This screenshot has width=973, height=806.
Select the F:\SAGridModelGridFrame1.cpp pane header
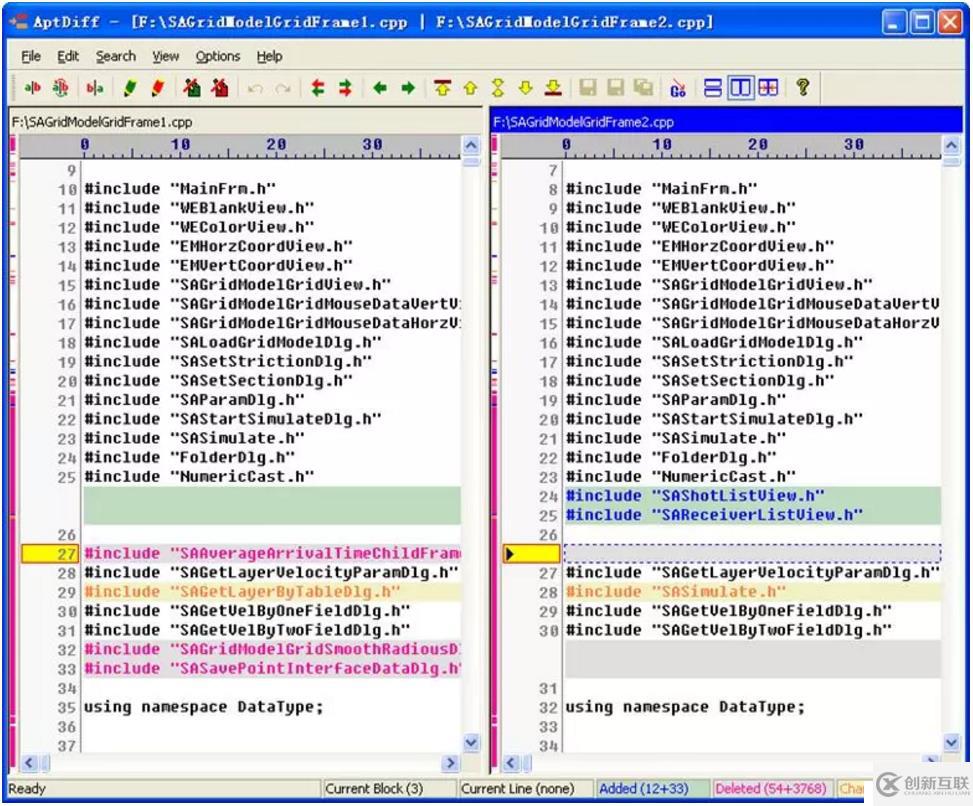point(246,122)
